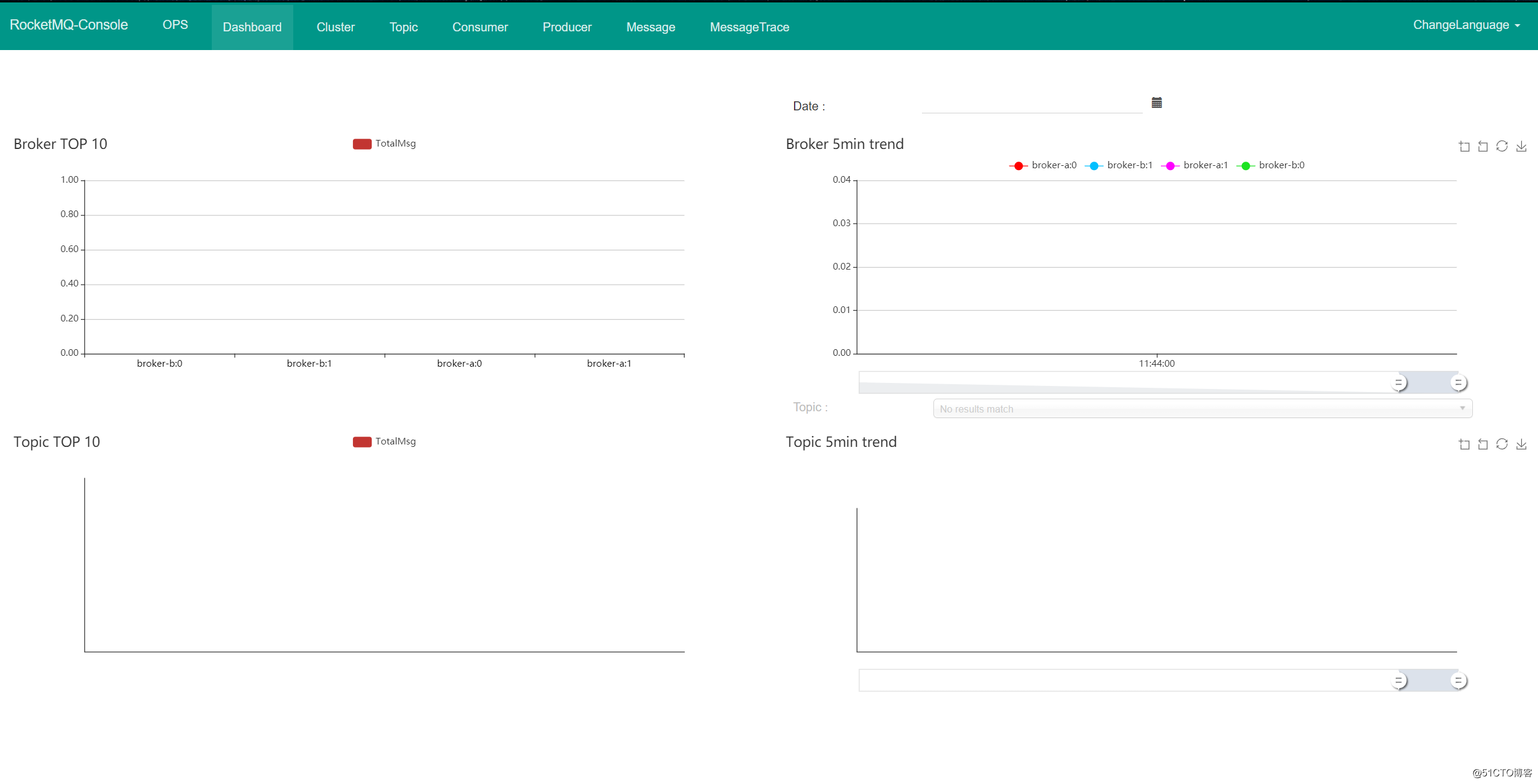Open the MessageTrace tab
1538x784 pixels.
tap(749, 27)
